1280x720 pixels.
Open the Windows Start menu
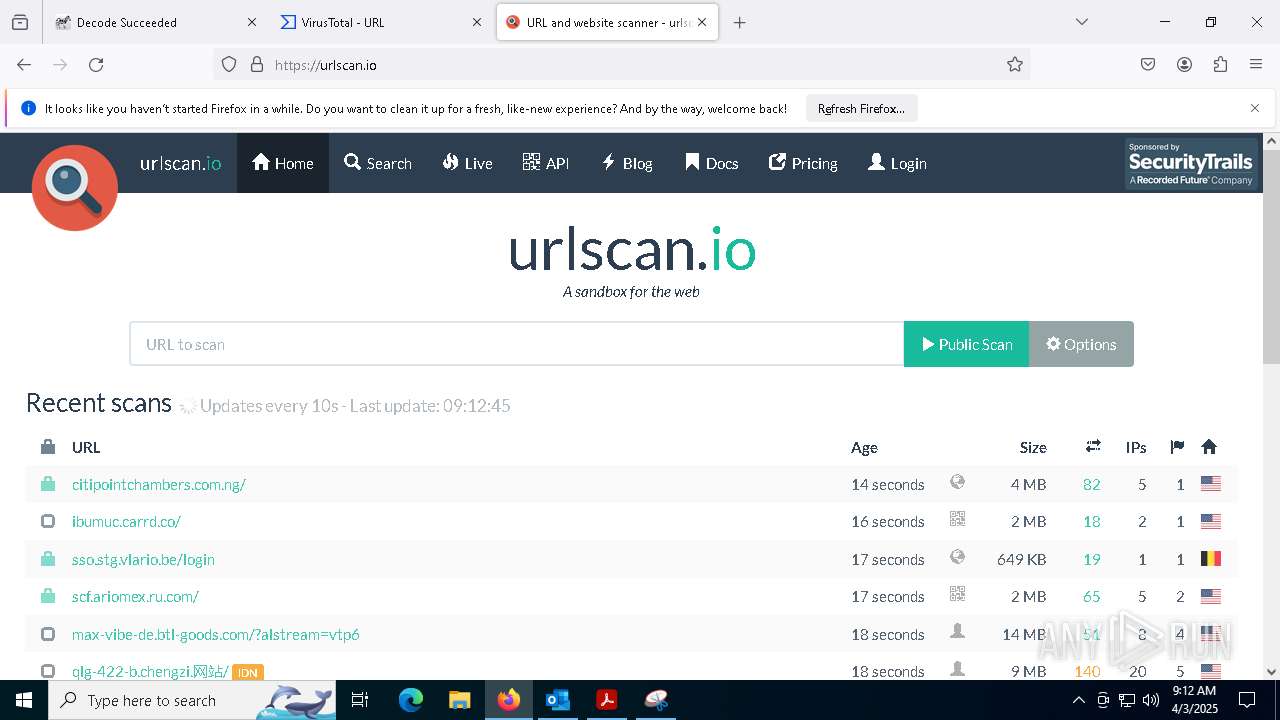pos(24,700)
